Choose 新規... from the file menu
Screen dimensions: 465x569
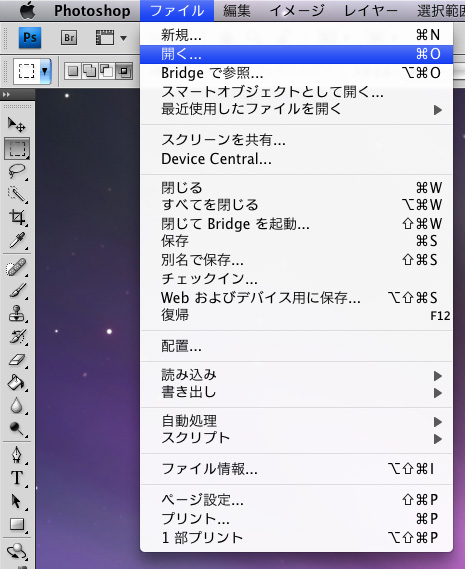pos(297,35)
